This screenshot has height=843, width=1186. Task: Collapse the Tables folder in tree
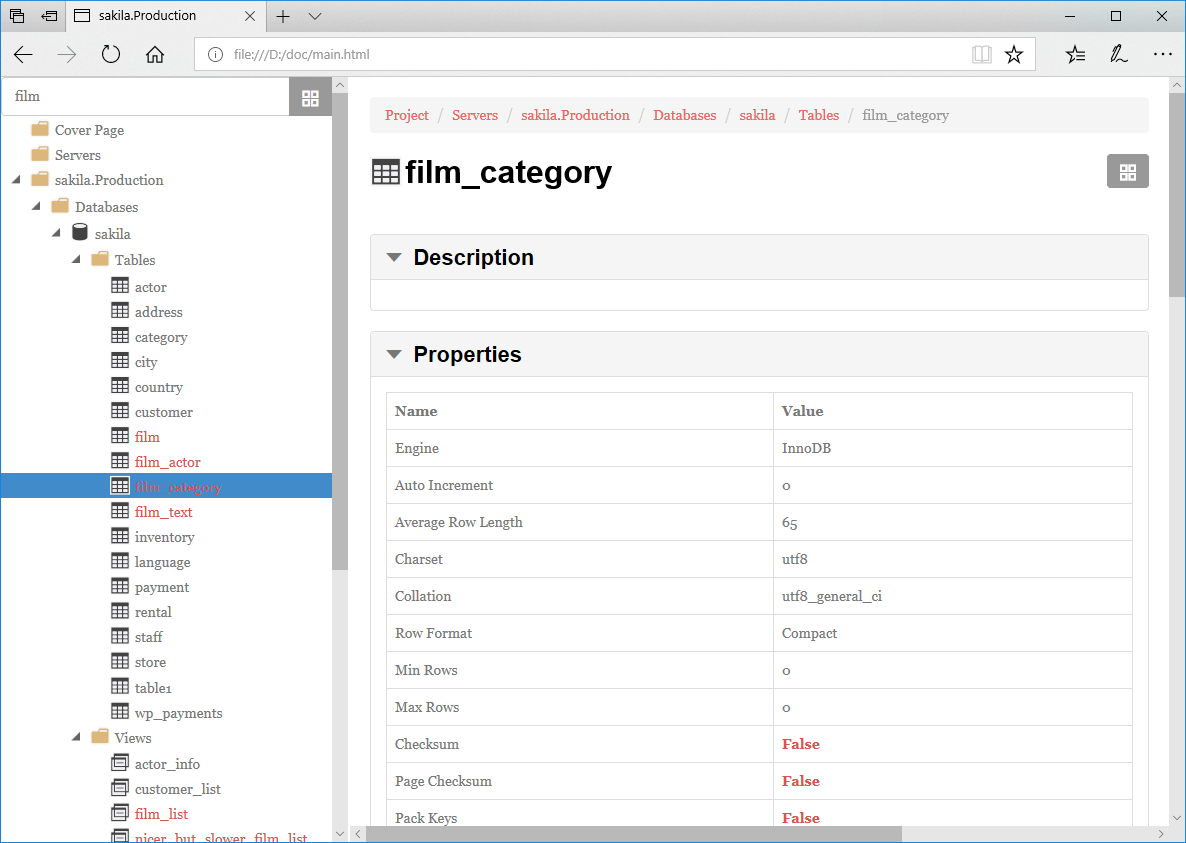[77, 260]
